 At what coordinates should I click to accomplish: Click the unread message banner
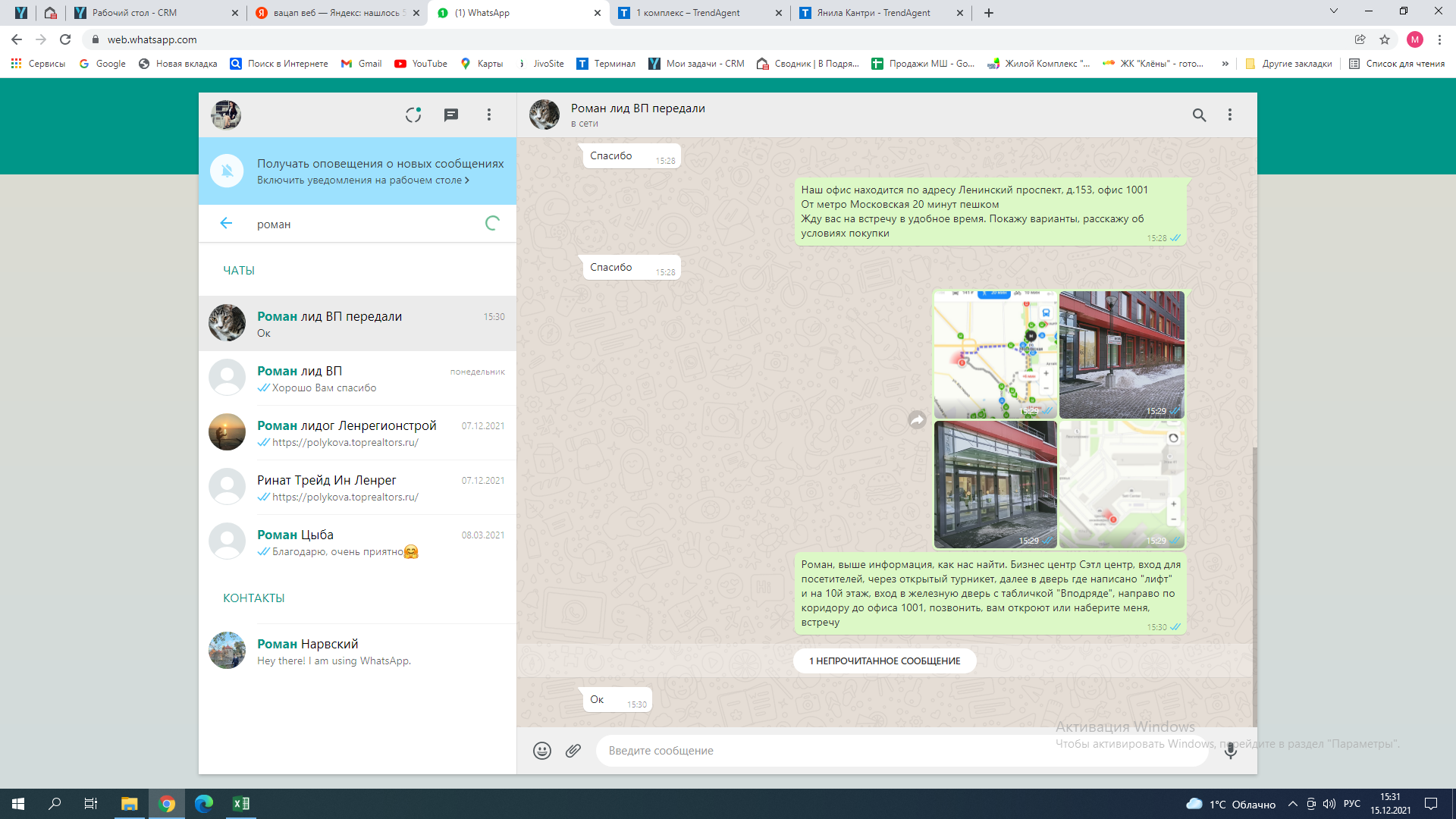pyautogui.click(x=884, y=661)
